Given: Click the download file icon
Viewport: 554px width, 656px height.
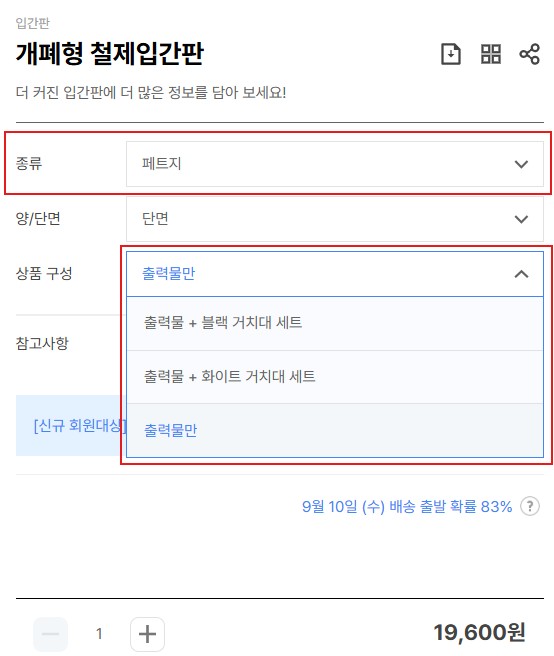Looking at the screenshot, I should [451, 54].
